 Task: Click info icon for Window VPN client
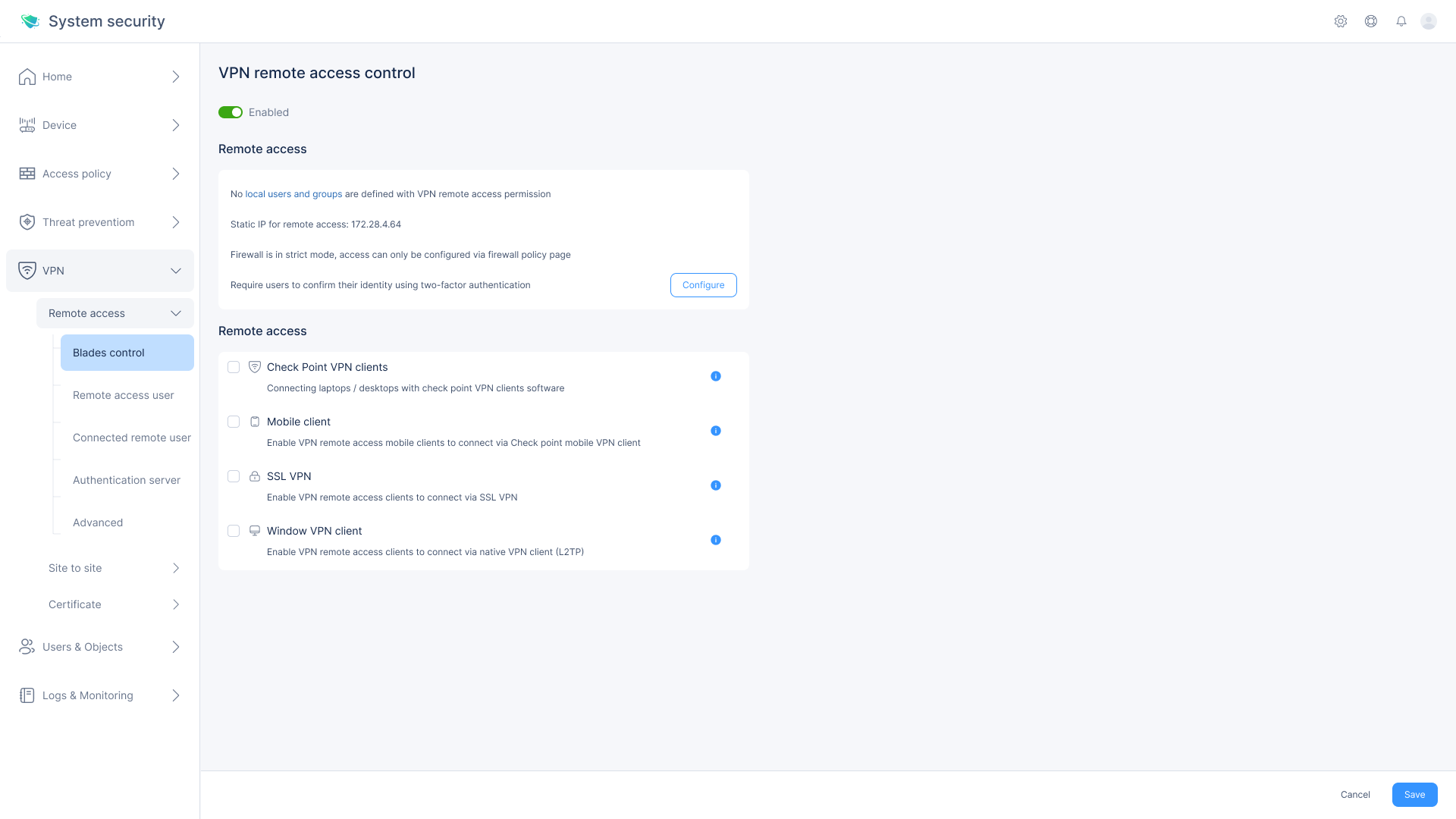tap(716, 540)
